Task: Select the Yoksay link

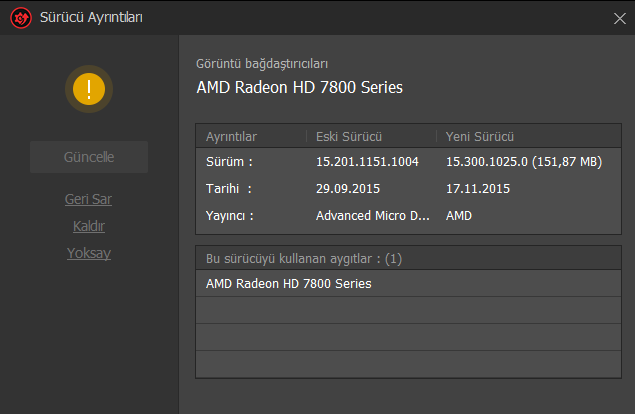Action: (89, 253)
